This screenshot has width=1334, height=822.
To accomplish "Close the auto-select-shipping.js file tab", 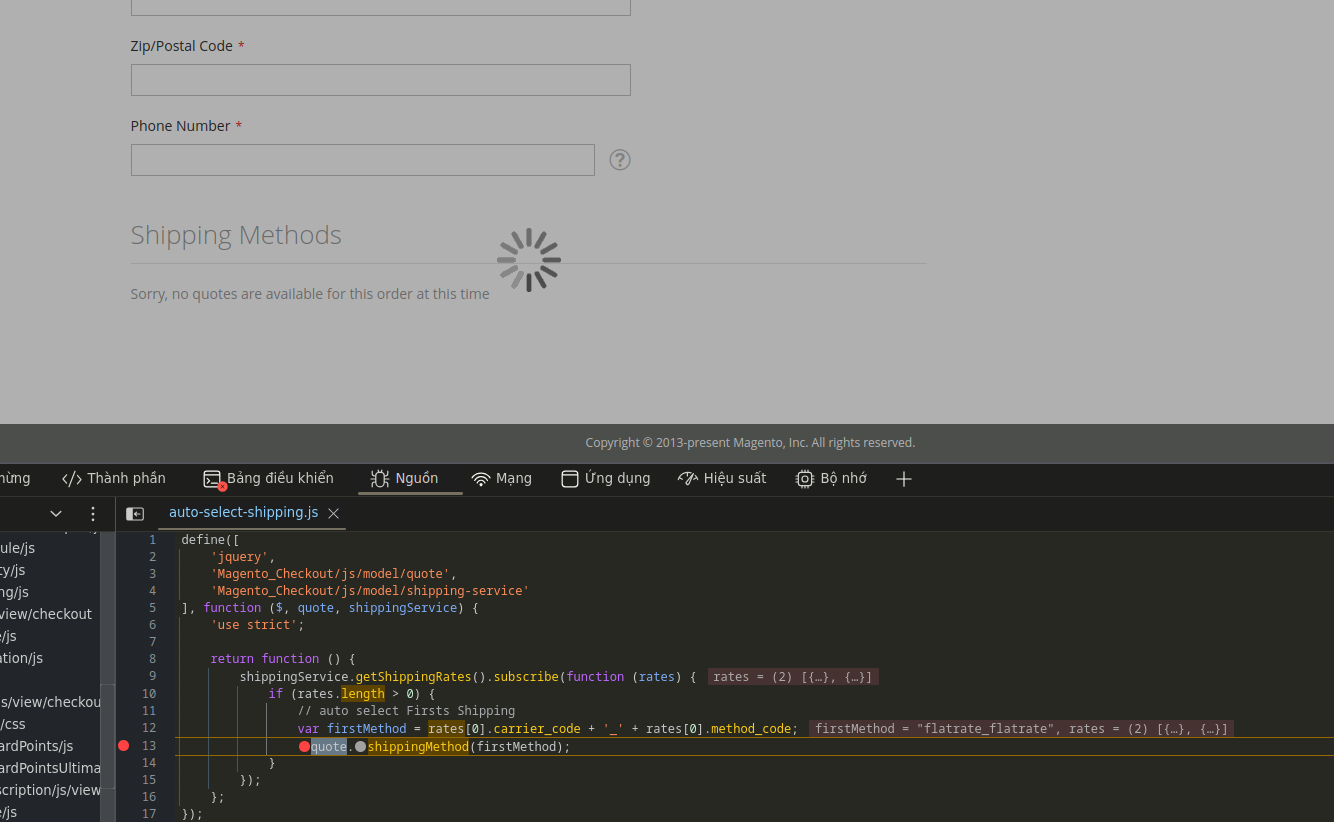I will point(334,513).
